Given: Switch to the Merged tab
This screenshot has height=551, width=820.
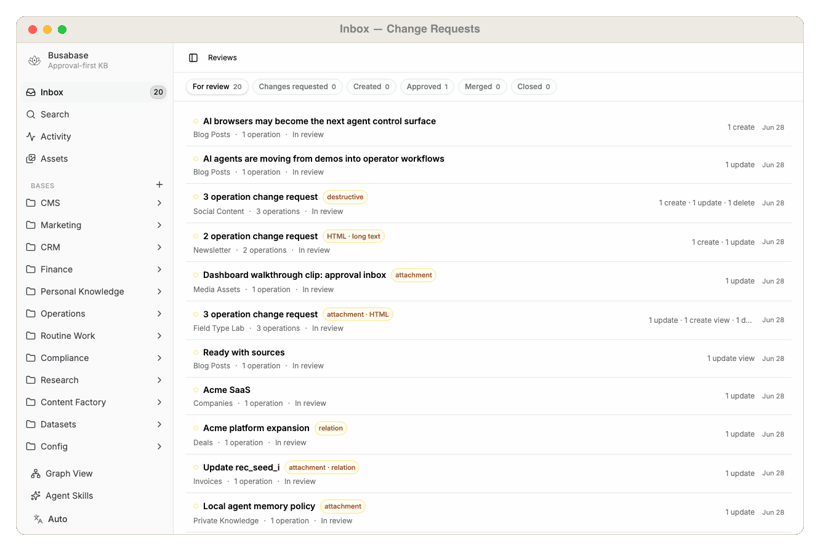Looking at the screenshot, I should tap(482, 87).
